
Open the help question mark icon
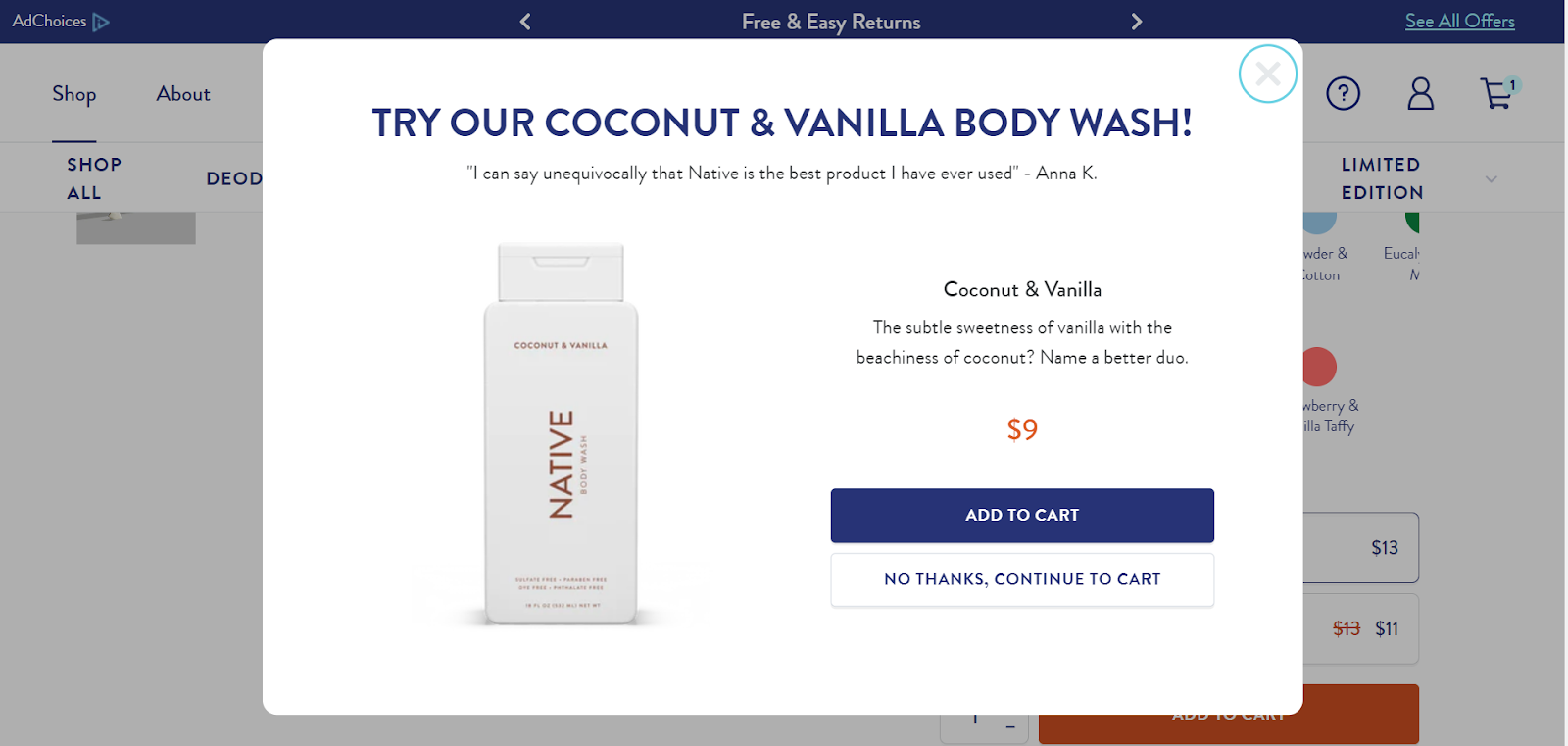[x=1344, y=93]
